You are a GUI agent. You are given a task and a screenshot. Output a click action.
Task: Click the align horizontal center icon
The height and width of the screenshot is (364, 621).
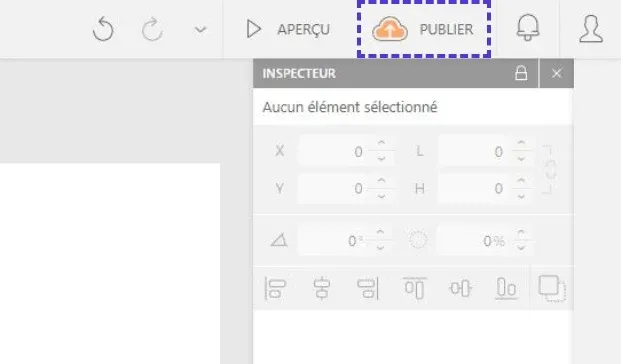pyautogui.click(x=322, y=288)
